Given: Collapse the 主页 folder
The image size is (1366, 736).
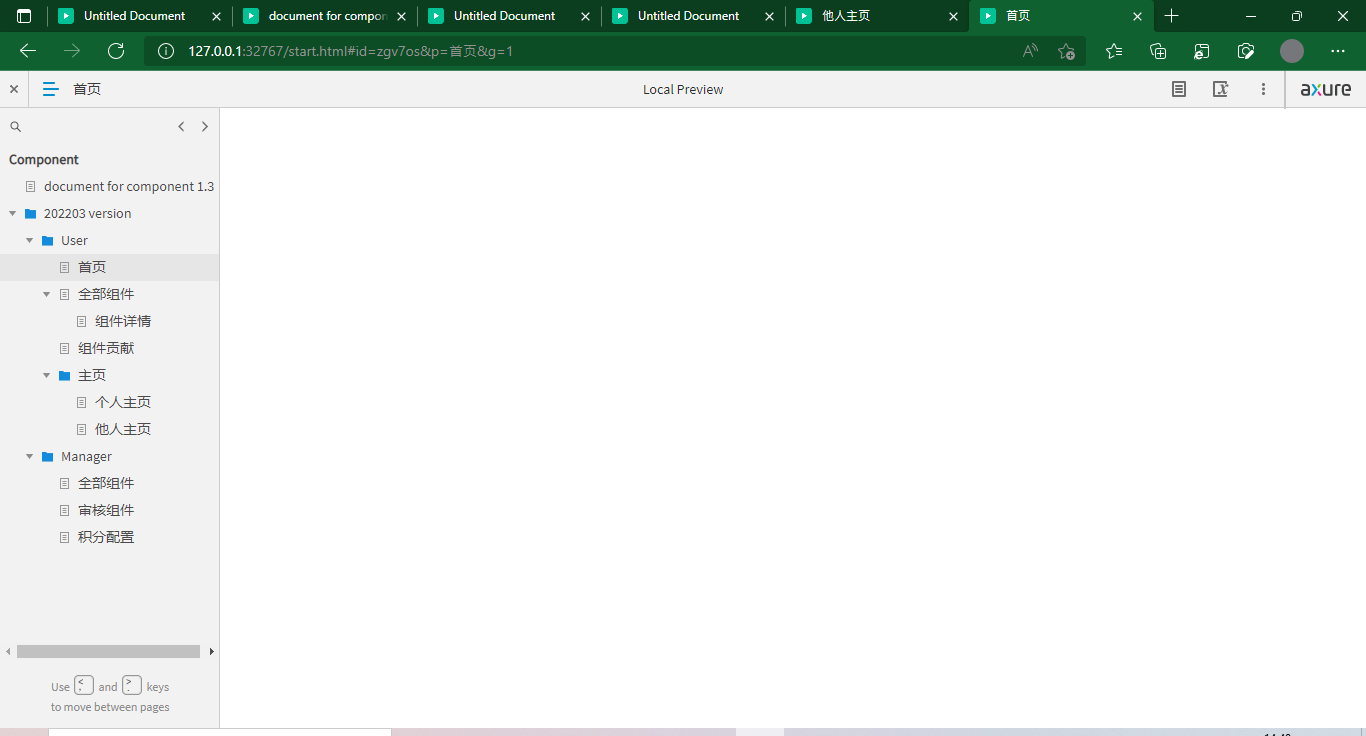Looking at the screenshot, I should click(x=46, y=375).
